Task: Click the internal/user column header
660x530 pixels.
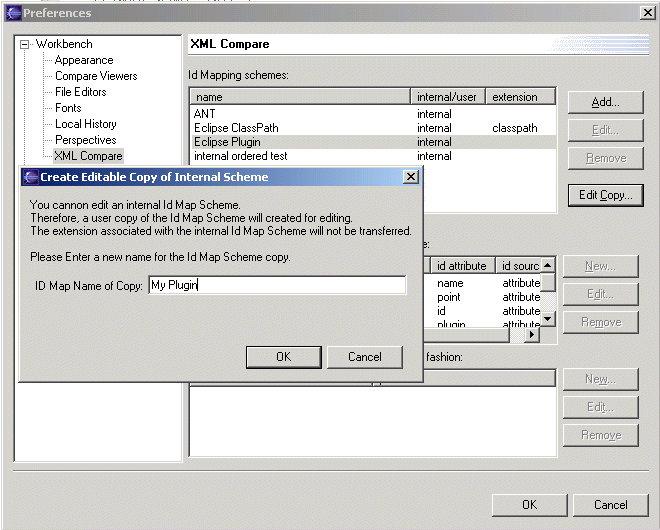Action: 448,97
